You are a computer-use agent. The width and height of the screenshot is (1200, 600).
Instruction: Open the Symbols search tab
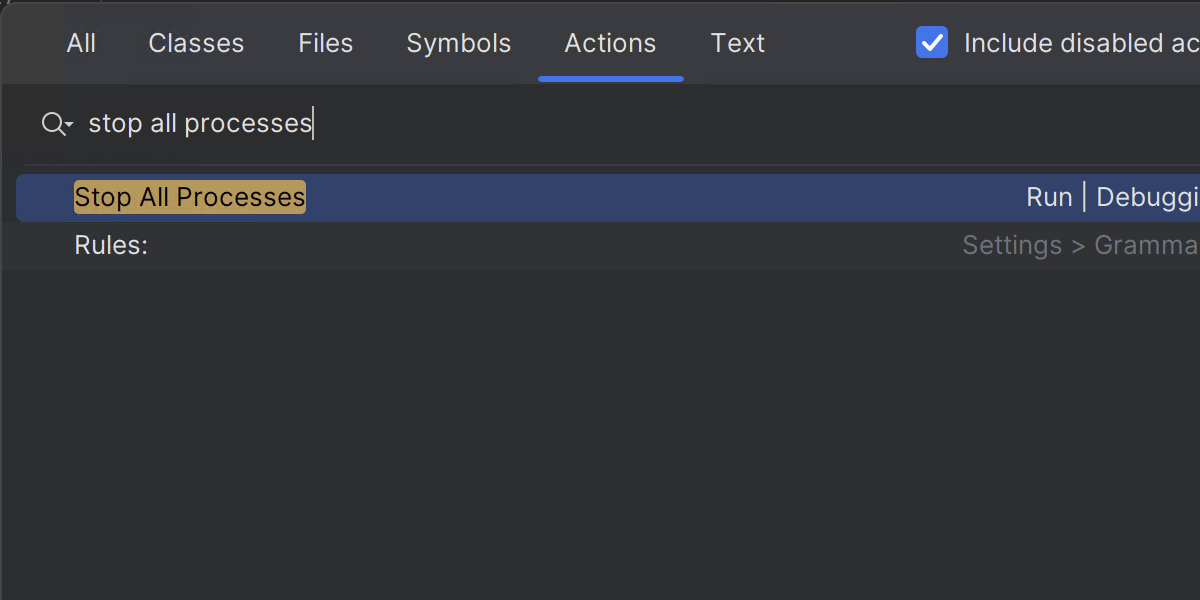[x=458, y=43]
